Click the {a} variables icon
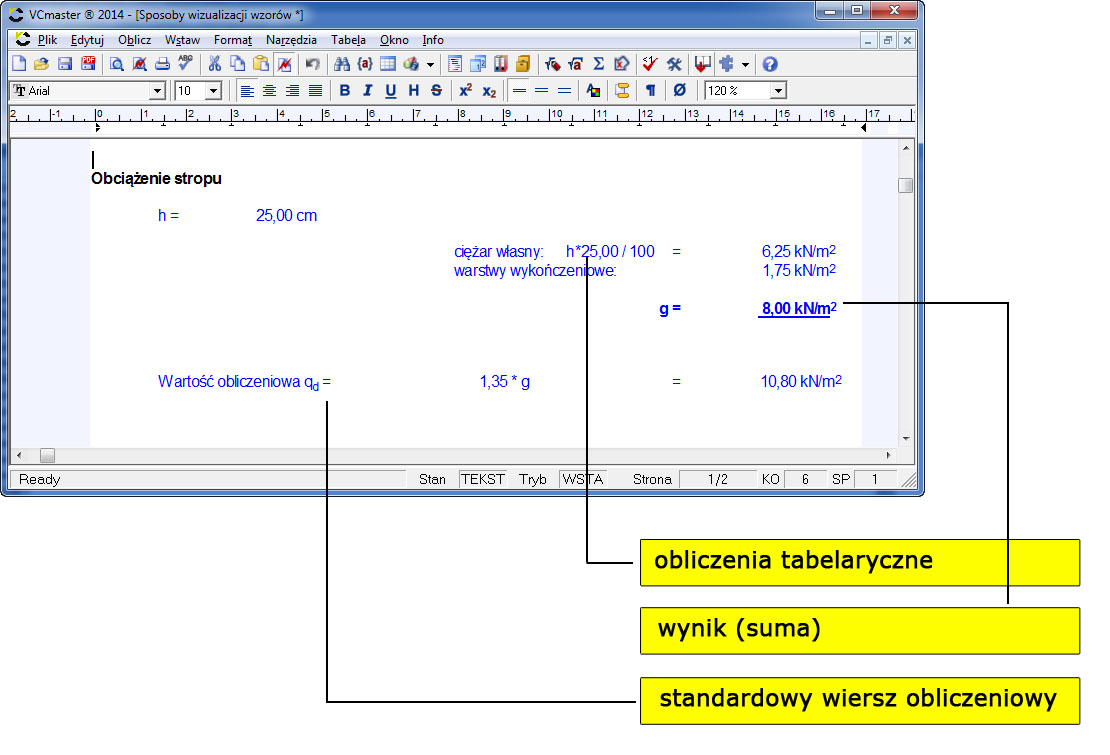 coord(365,64)
